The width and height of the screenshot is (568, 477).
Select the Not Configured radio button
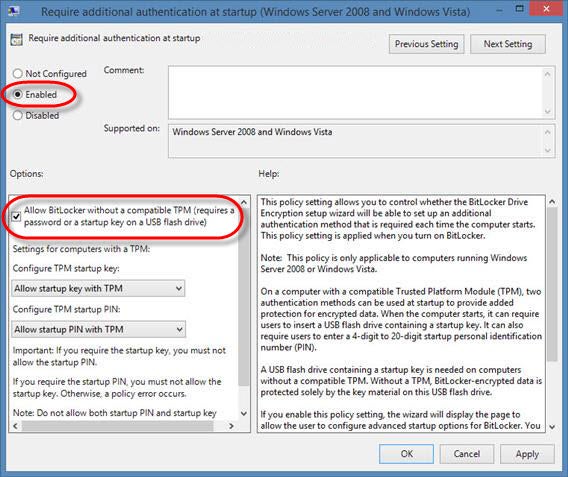(x=18, y=74)
